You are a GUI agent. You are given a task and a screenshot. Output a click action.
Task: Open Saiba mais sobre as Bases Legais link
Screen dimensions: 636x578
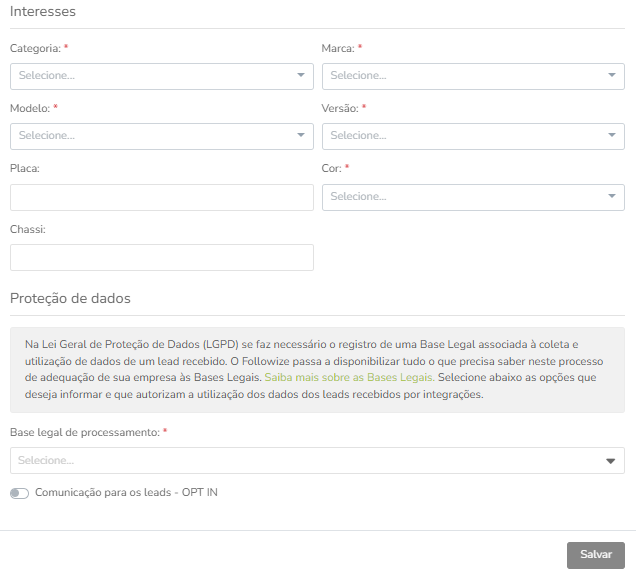349,378
